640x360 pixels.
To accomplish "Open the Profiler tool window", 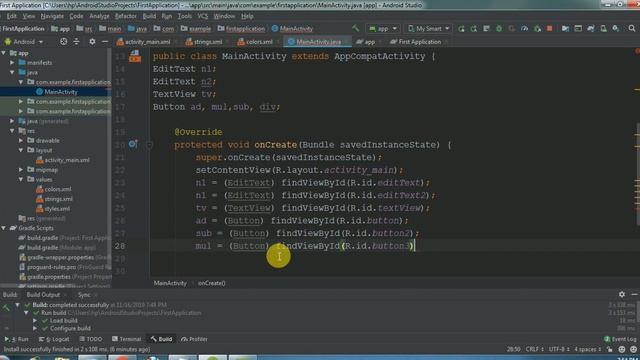I will (x=194, y=339).
